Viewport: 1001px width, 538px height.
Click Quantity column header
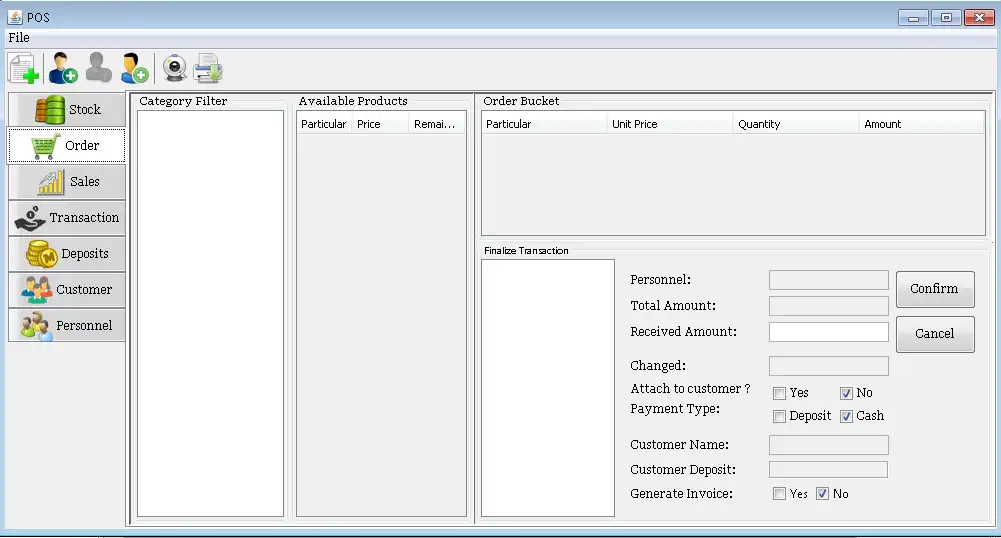click(x=796, y=124)
